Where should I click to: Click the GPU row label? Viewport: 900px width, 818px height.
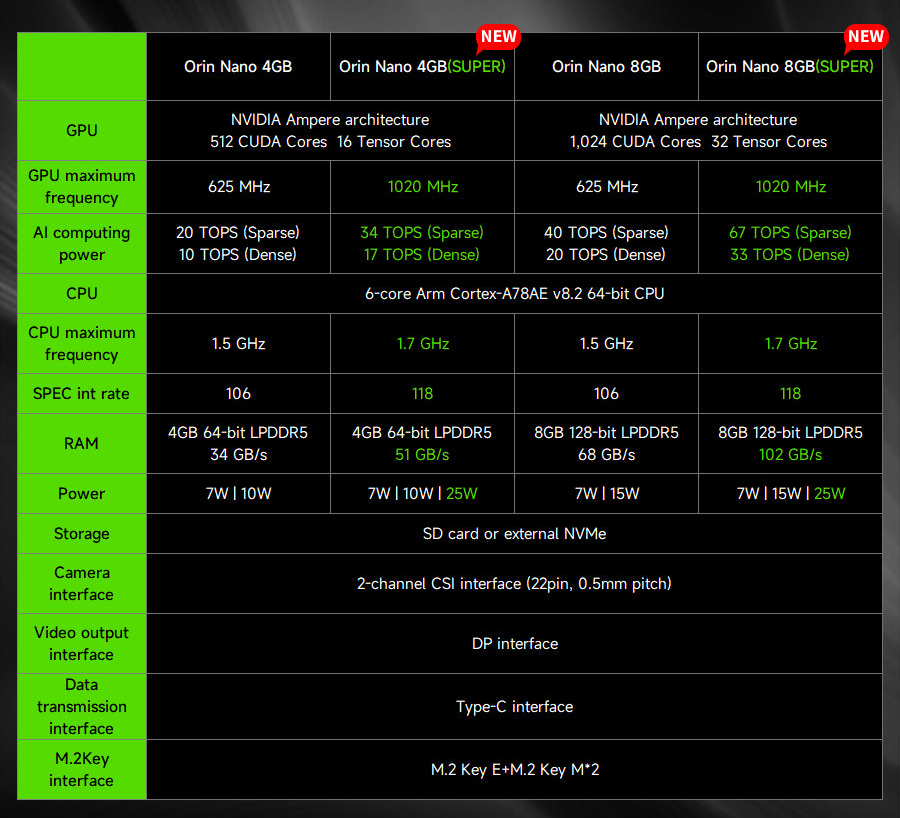point(82,130)
